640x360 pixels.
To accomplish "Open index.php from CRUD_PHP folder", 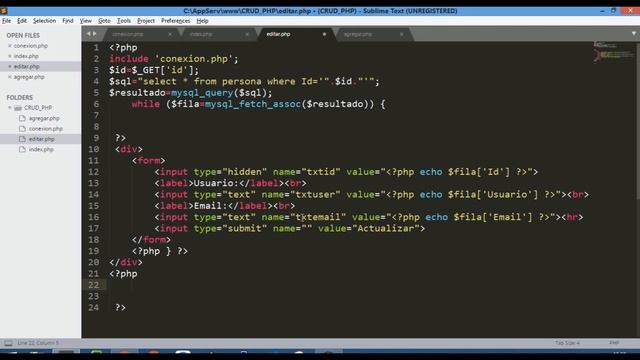I will point(41,149).
